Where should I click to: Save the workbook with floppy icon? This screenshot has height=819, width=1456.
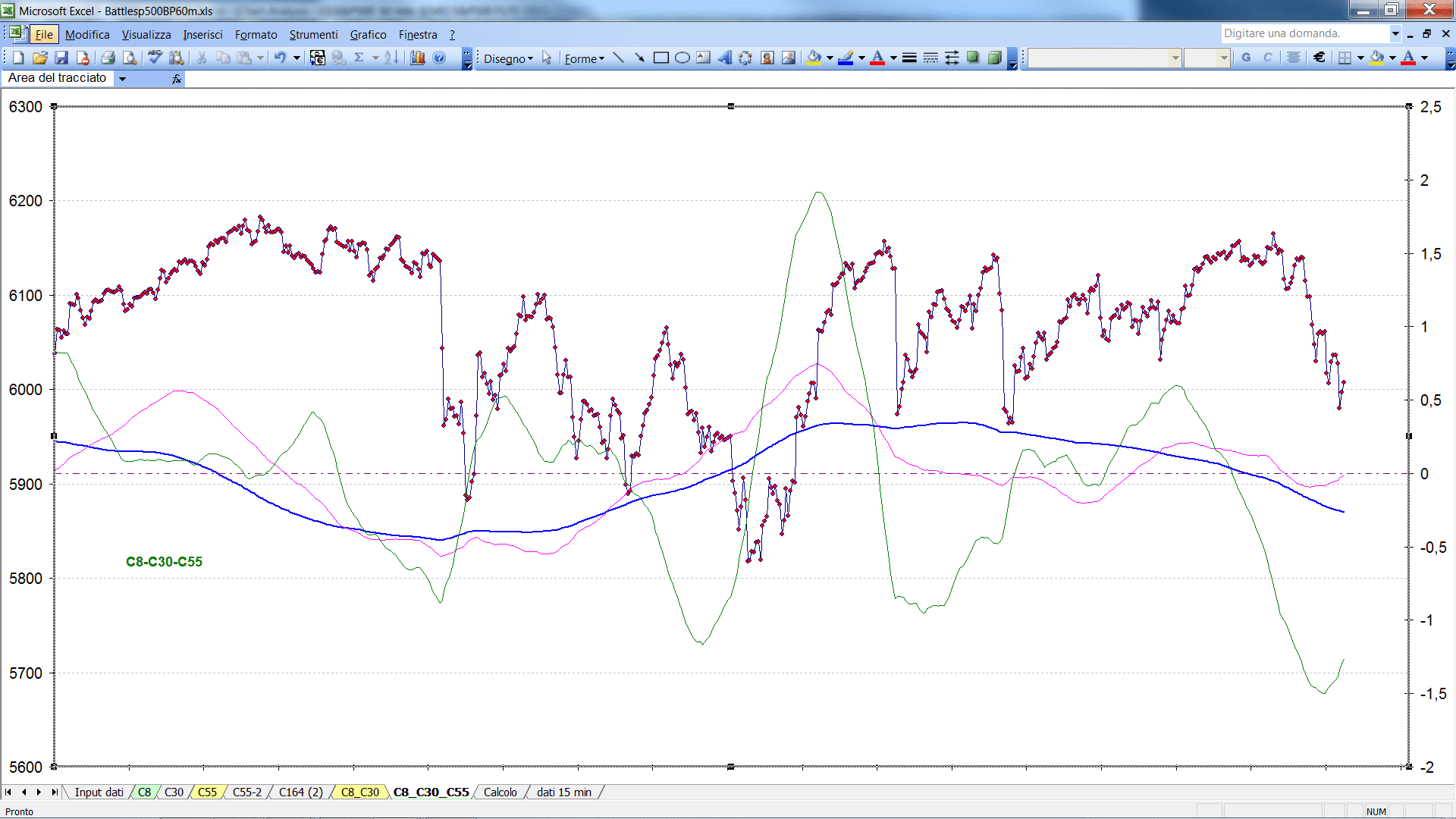(61, 58)
